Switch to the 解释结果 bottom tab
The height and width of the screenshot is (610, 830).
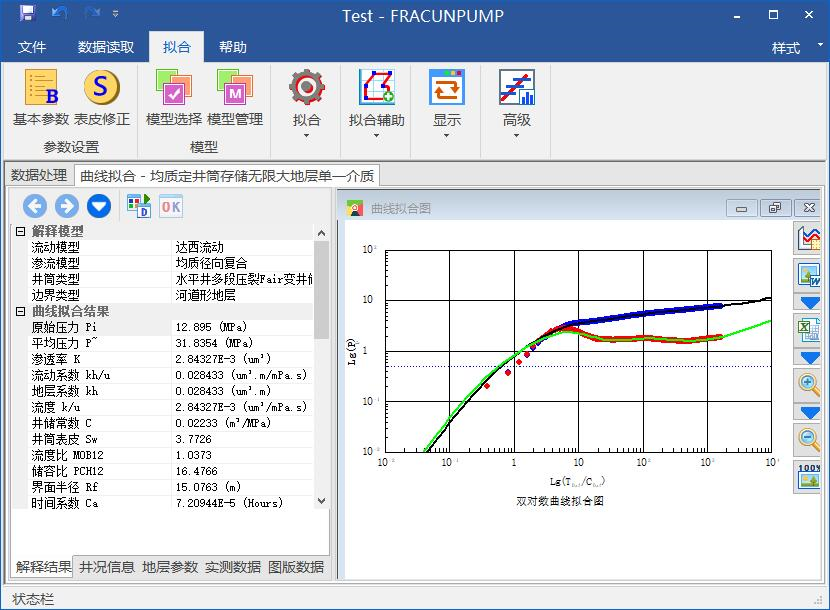point(43,567)
